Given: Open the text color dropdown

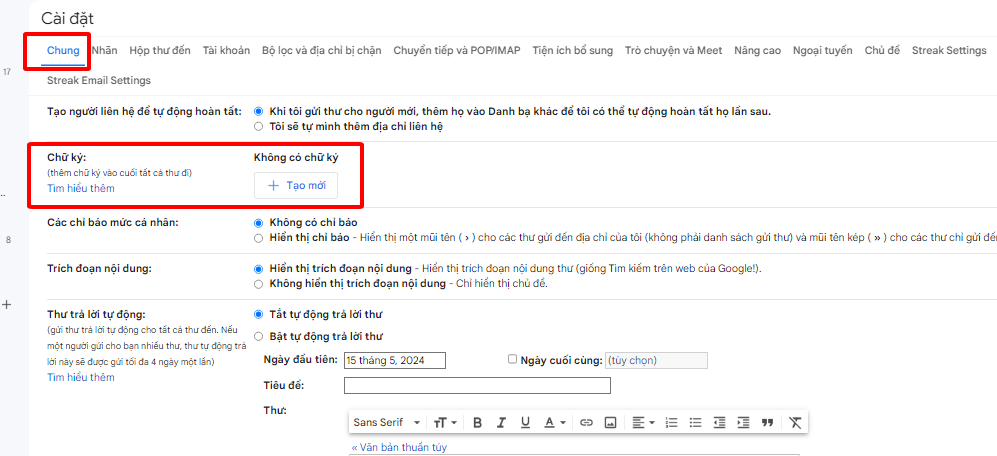Looking at the screenshot, I should 555,423.
